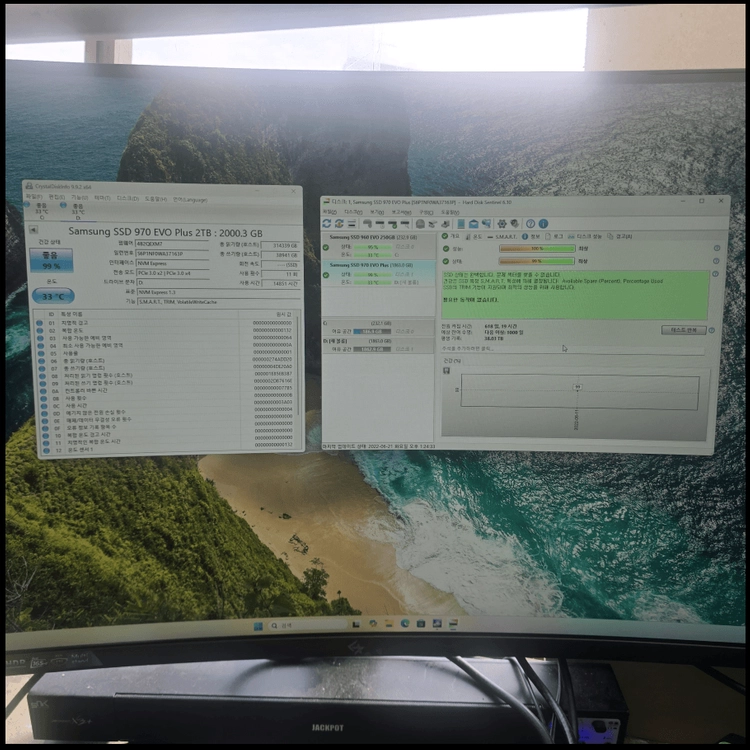The image size is (750, 750).
Task: Click the help circle icon beside the green status text box
Action: 715,274
